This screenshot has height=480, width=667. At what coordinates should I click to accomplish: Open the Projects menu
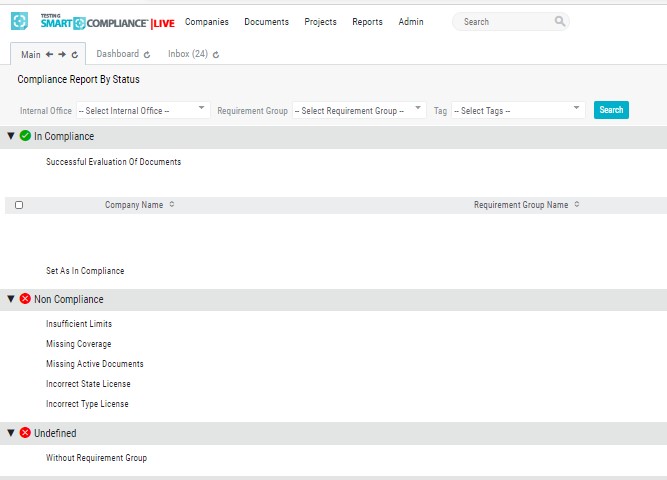[320, 22]
